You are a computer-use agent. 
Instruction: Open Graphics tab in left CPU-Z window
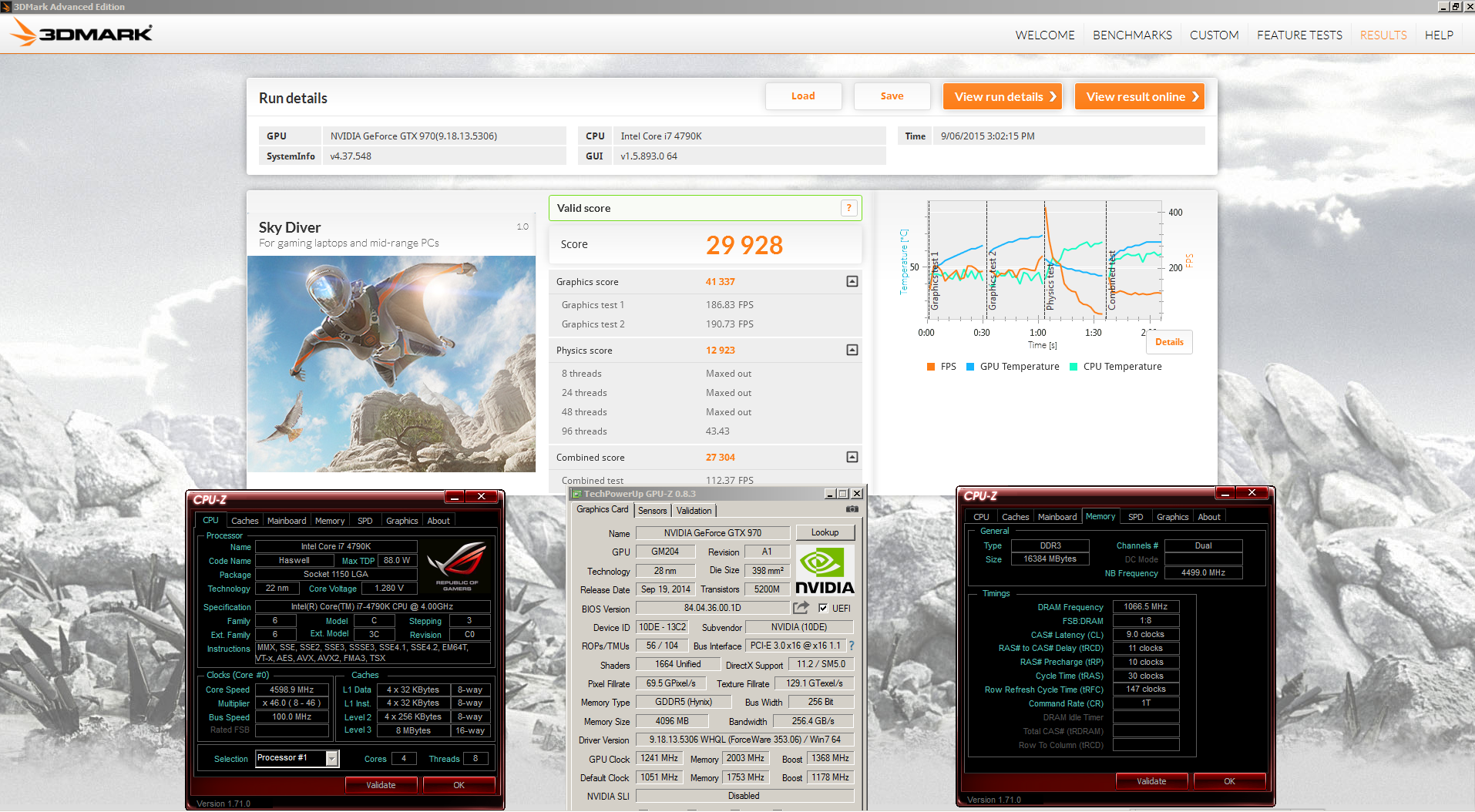coord(402,521)
